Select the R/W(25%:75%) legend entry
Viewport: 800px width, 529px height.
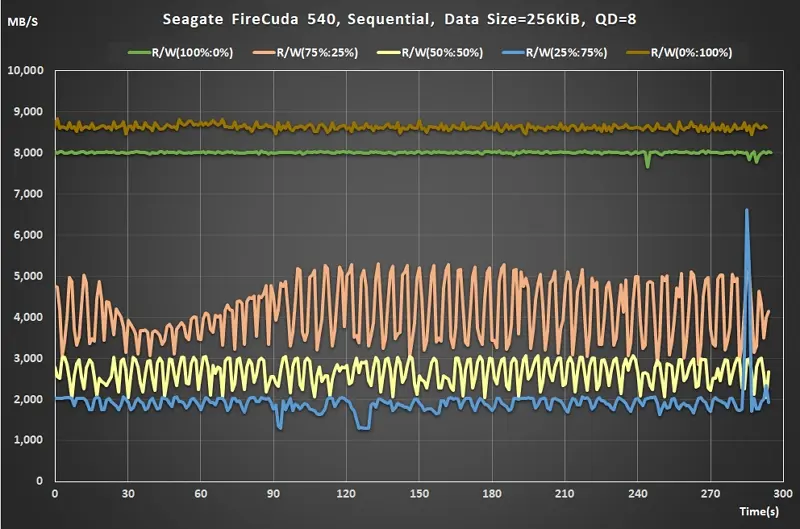555,53
